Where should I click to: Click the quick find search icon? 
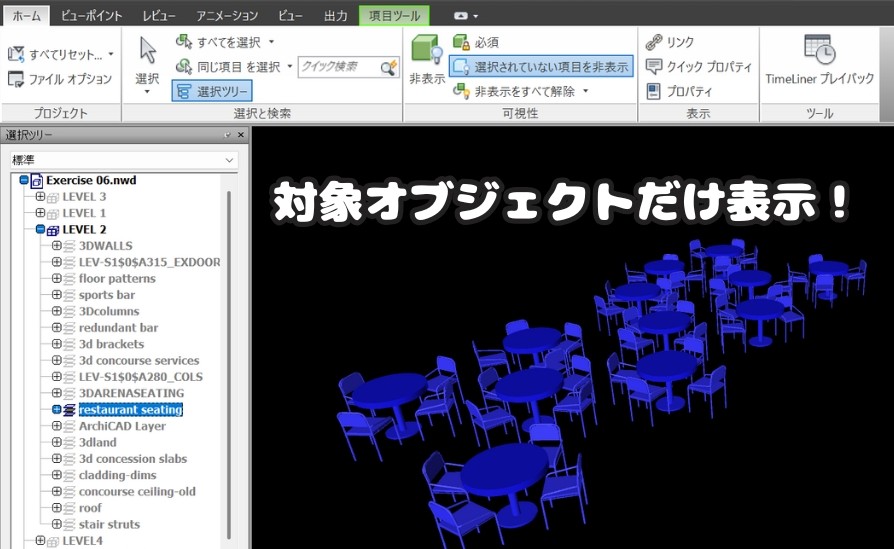(x=389, y=67)
